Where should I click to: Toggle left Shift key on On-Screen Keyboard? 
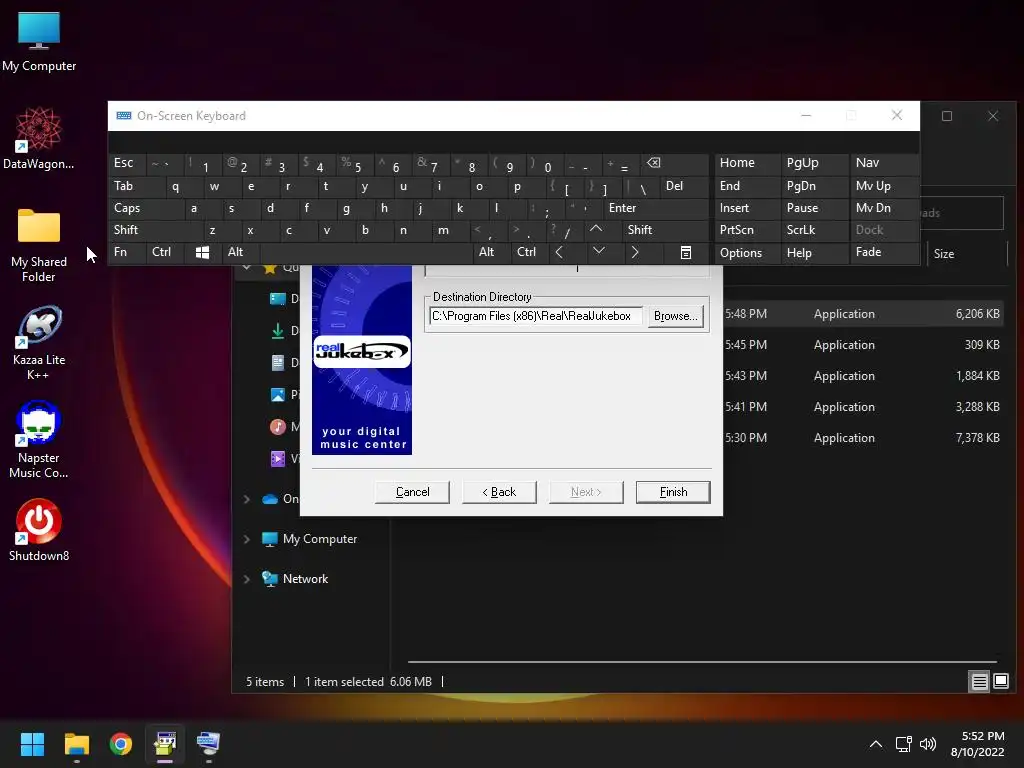click(155, 230)
